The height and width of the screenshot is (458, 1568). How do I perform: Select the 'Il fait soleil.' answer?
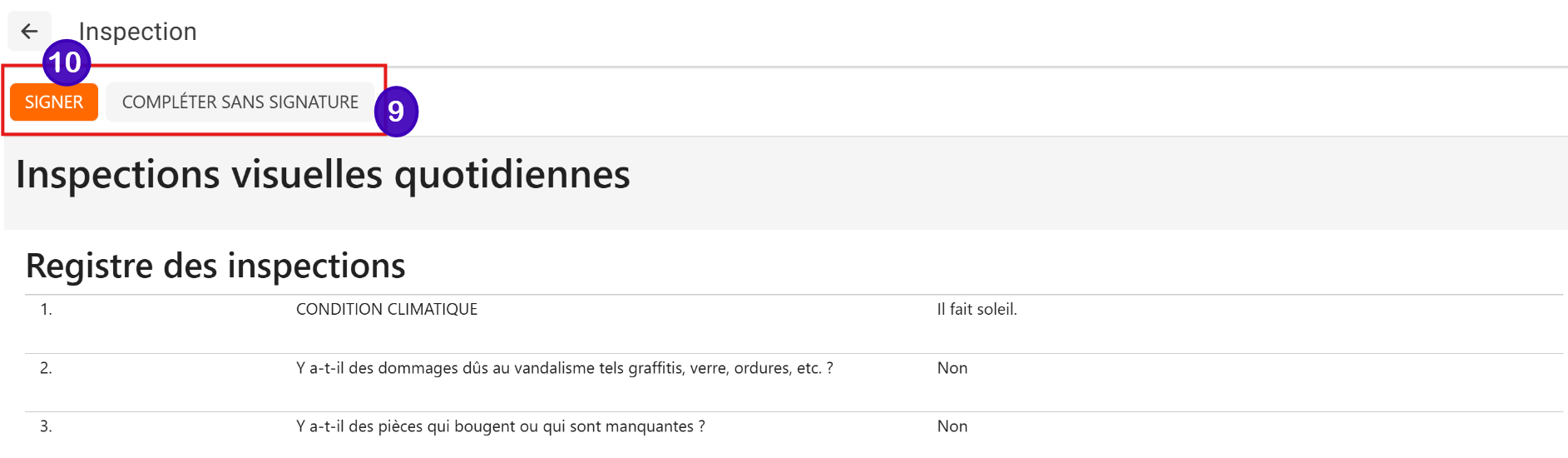pyautogui.click(x=977, y=310)
